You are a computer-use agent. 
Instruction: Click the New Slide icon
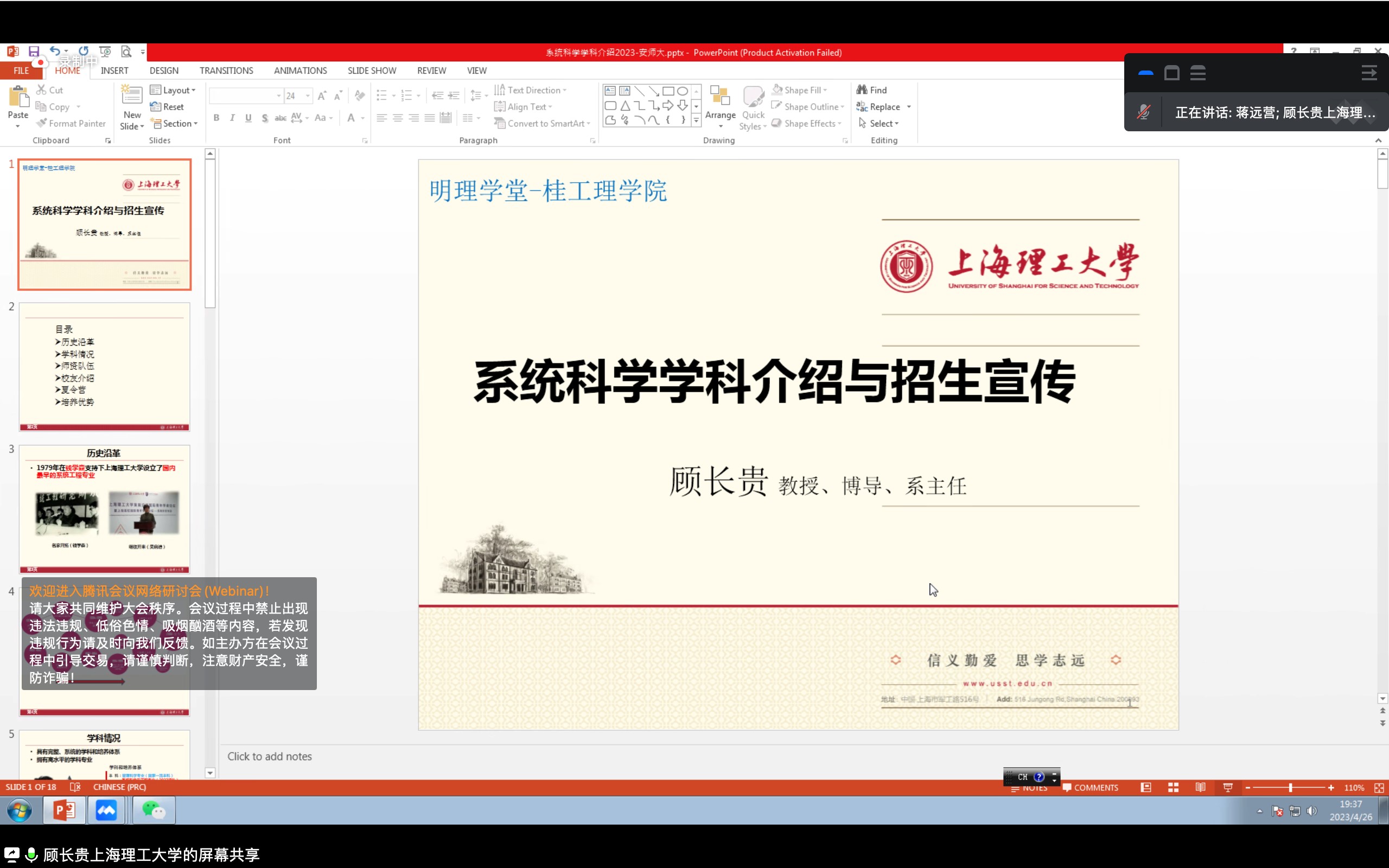[131, 96]
